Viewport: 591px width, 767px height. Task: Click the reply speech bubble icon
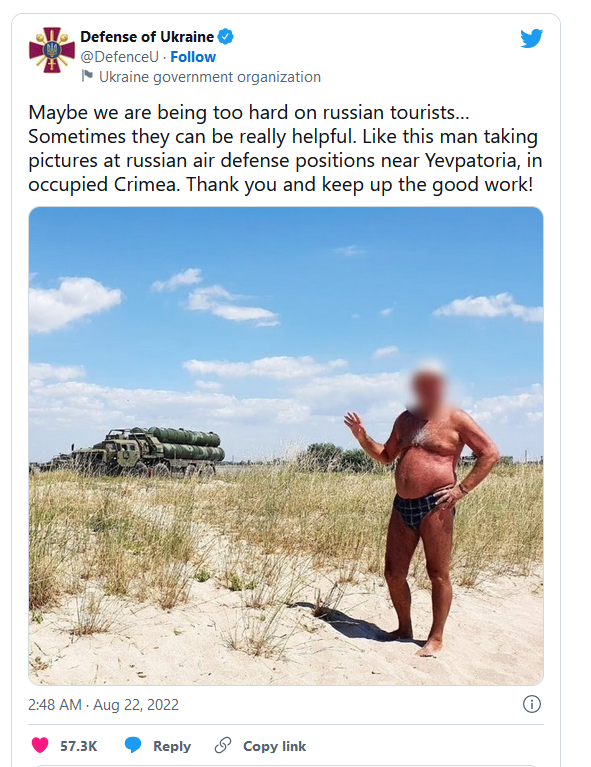point(133,745)
